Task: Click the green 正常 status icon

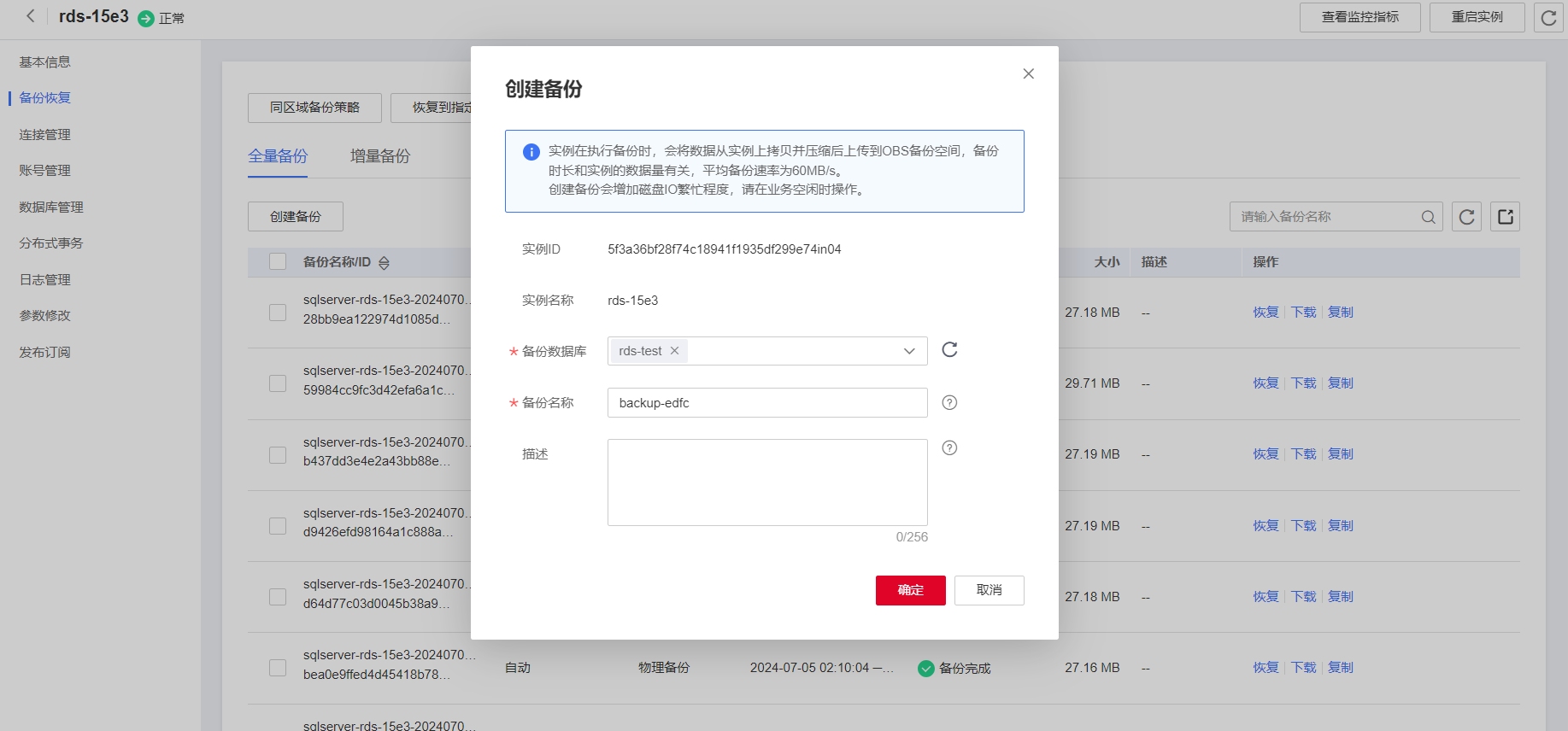Action: pos(146,18)
